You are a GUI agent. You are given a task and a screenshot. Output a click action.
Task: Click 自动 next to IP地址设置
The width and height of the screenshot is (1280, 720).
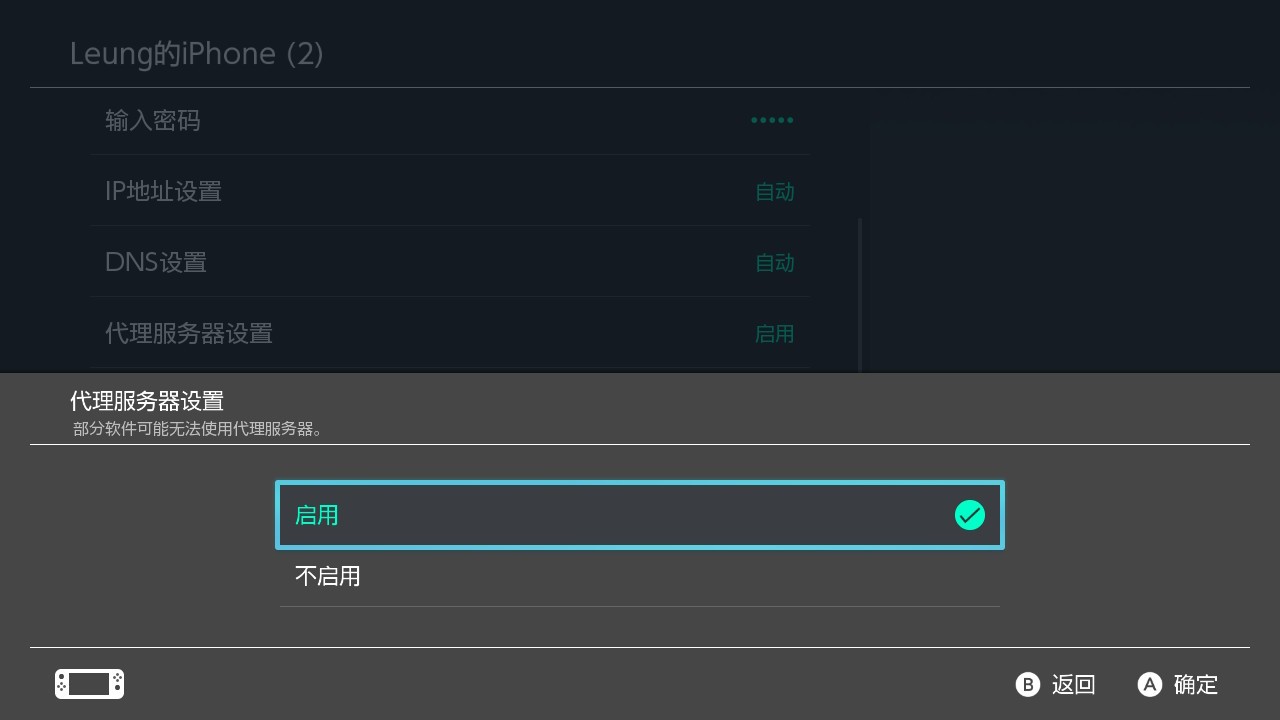(775, 191)
